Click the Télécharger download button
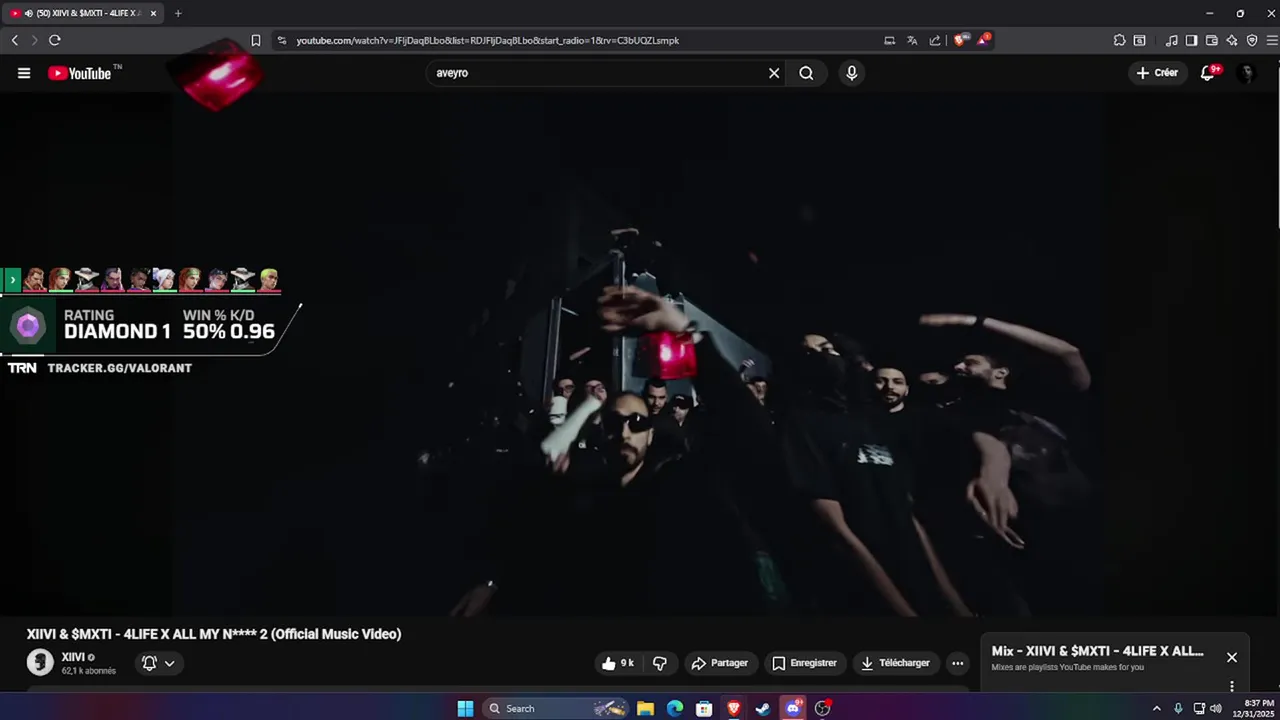 pos(895,663)
